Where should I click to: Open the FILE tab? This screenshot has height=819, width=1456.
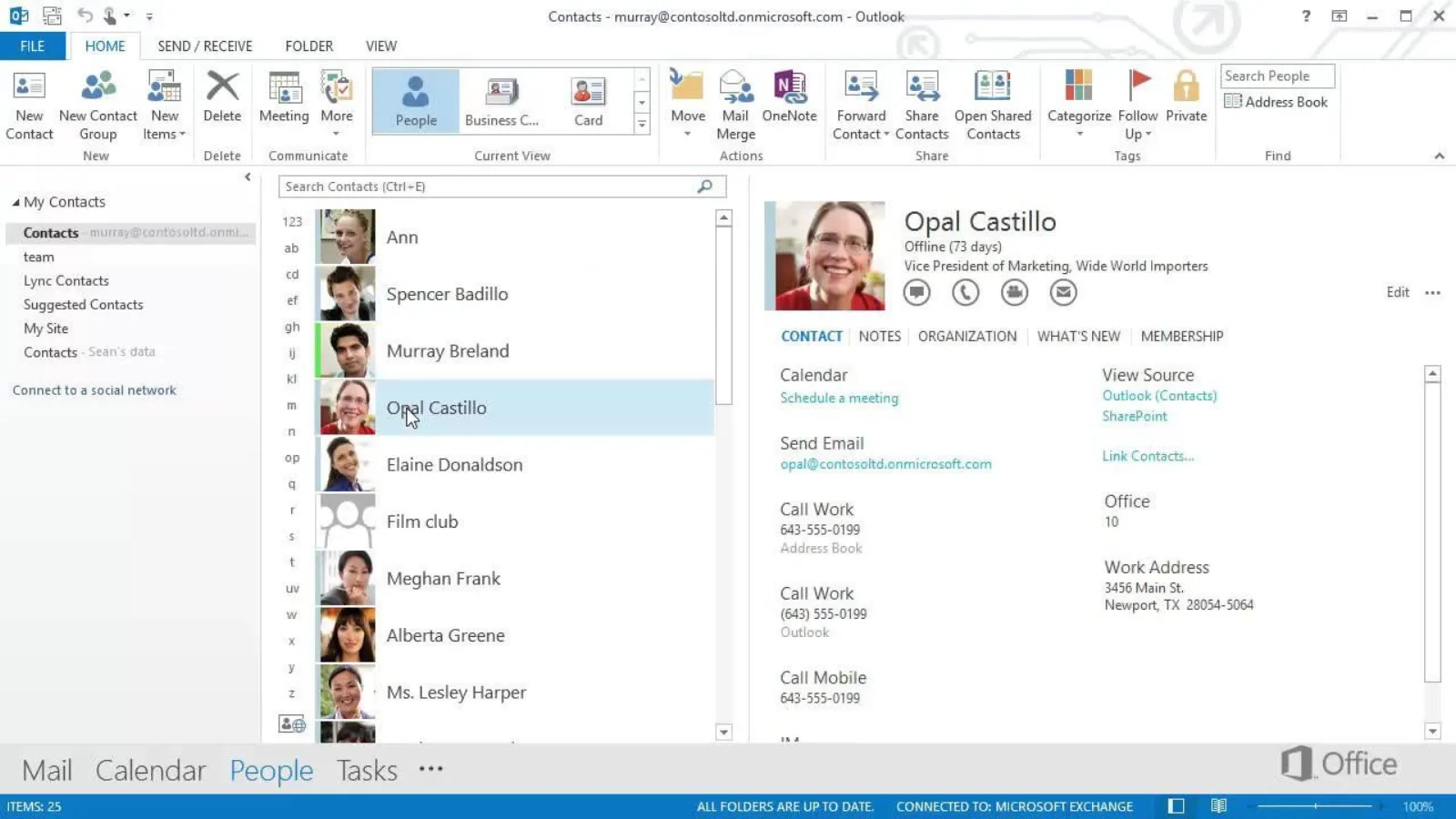(x=33, y=45)
